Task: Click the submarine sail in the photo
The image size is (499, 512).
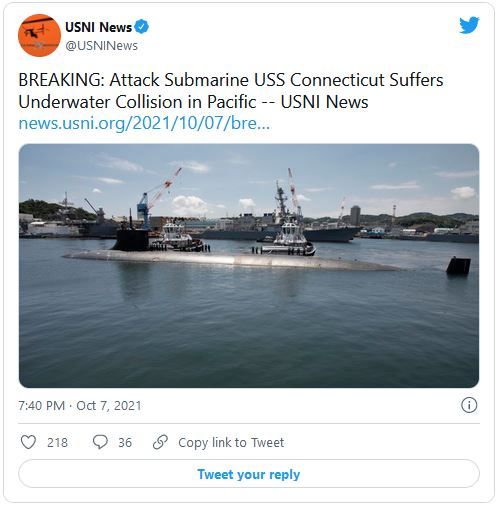Action: point(131,239)
